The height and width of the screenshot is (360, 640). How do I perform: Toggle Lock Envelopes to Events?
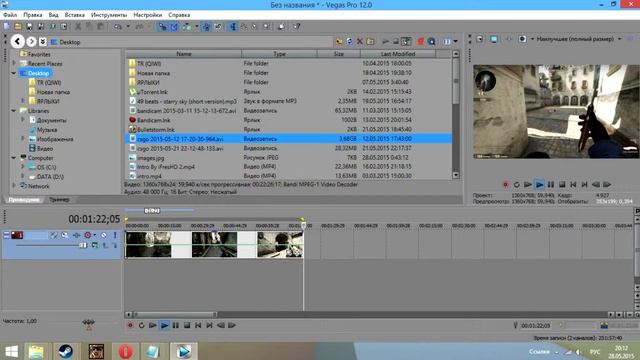(x=207, y=27)
